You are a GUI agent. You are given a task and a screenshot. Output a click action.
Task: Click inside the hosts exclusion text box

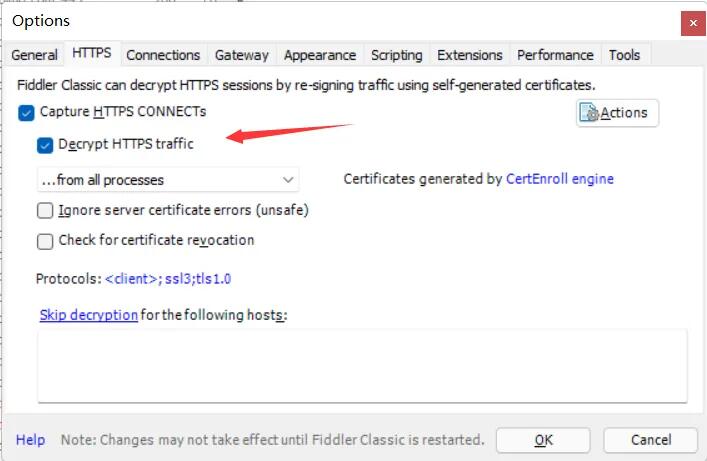362,366
